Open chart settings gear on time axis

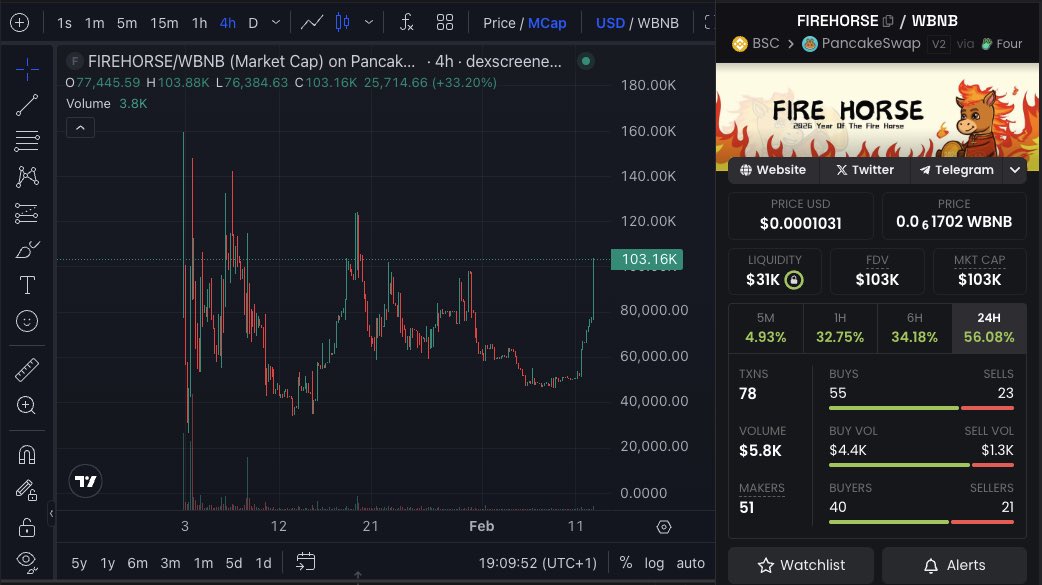pos(664,527)
